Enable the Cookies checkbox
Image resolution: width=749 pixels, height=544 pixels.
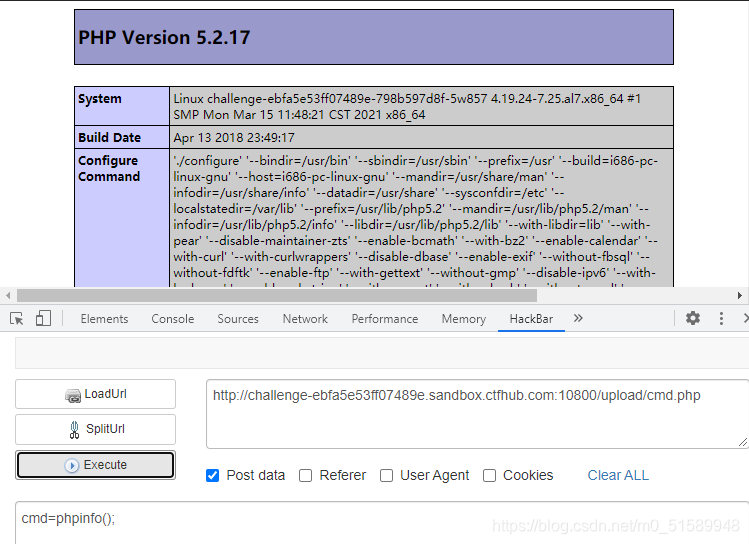(489, 475)
